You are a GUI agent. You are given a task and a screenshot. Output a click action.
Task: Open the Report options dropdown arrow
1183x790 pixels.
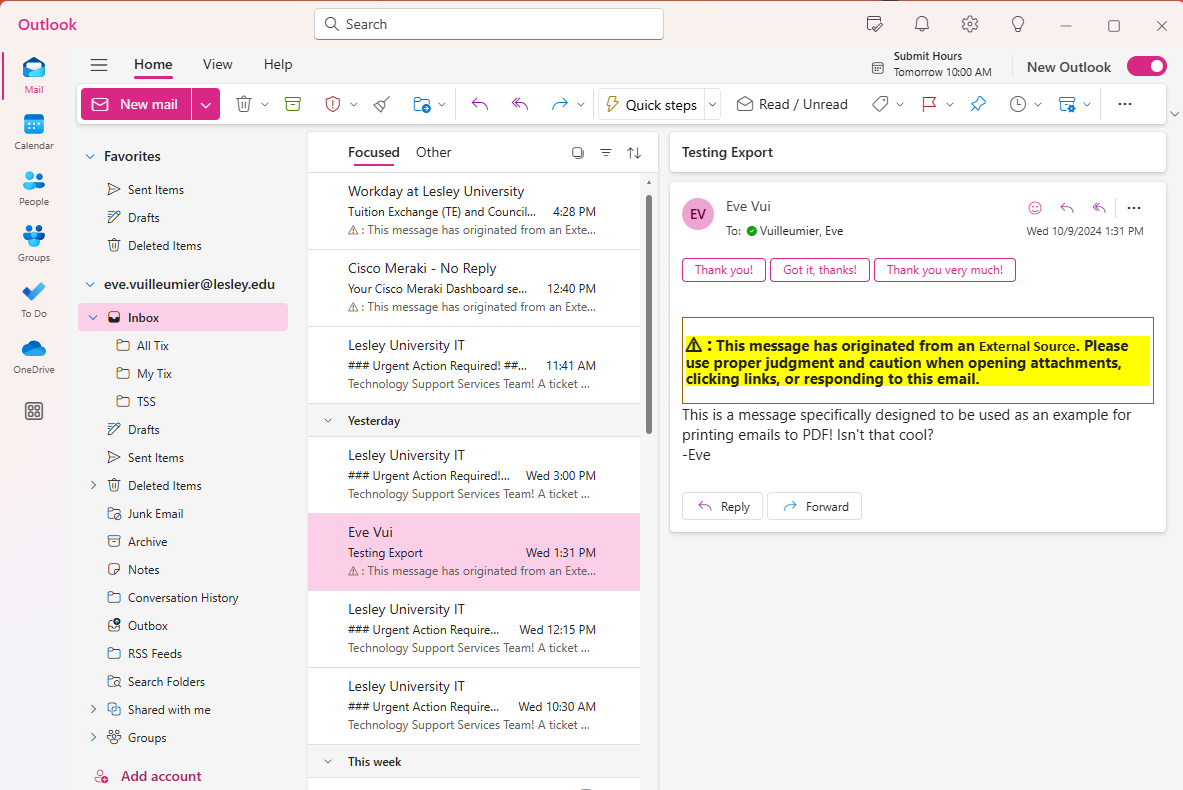click(354, 104)
